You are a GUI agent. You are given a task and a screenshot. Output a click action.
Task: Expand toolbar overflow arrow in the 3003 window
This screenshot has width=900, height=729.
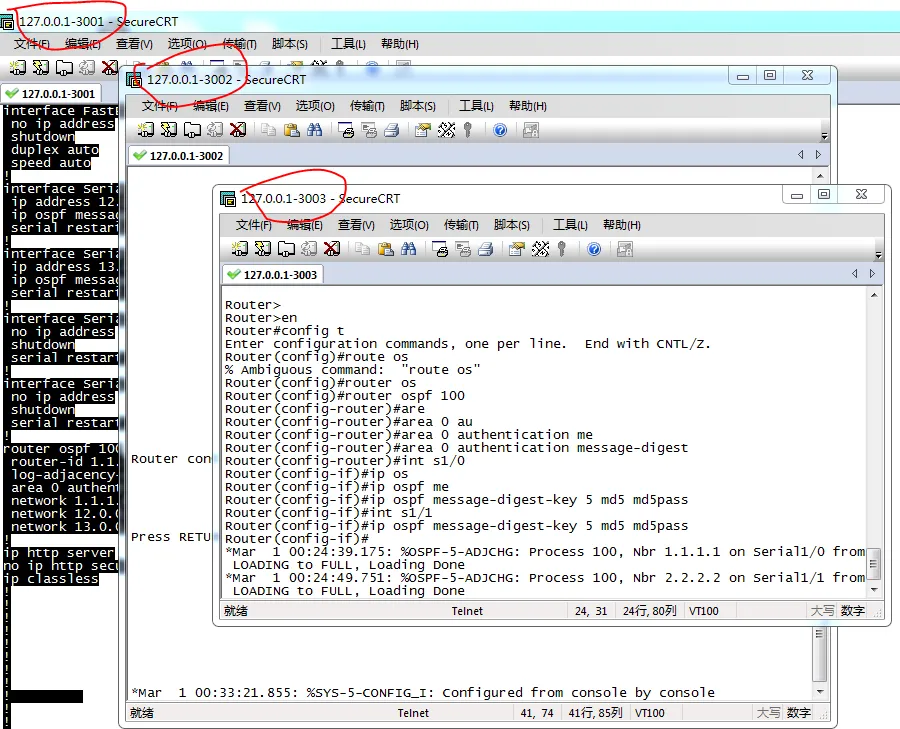[x=878, y=254]
